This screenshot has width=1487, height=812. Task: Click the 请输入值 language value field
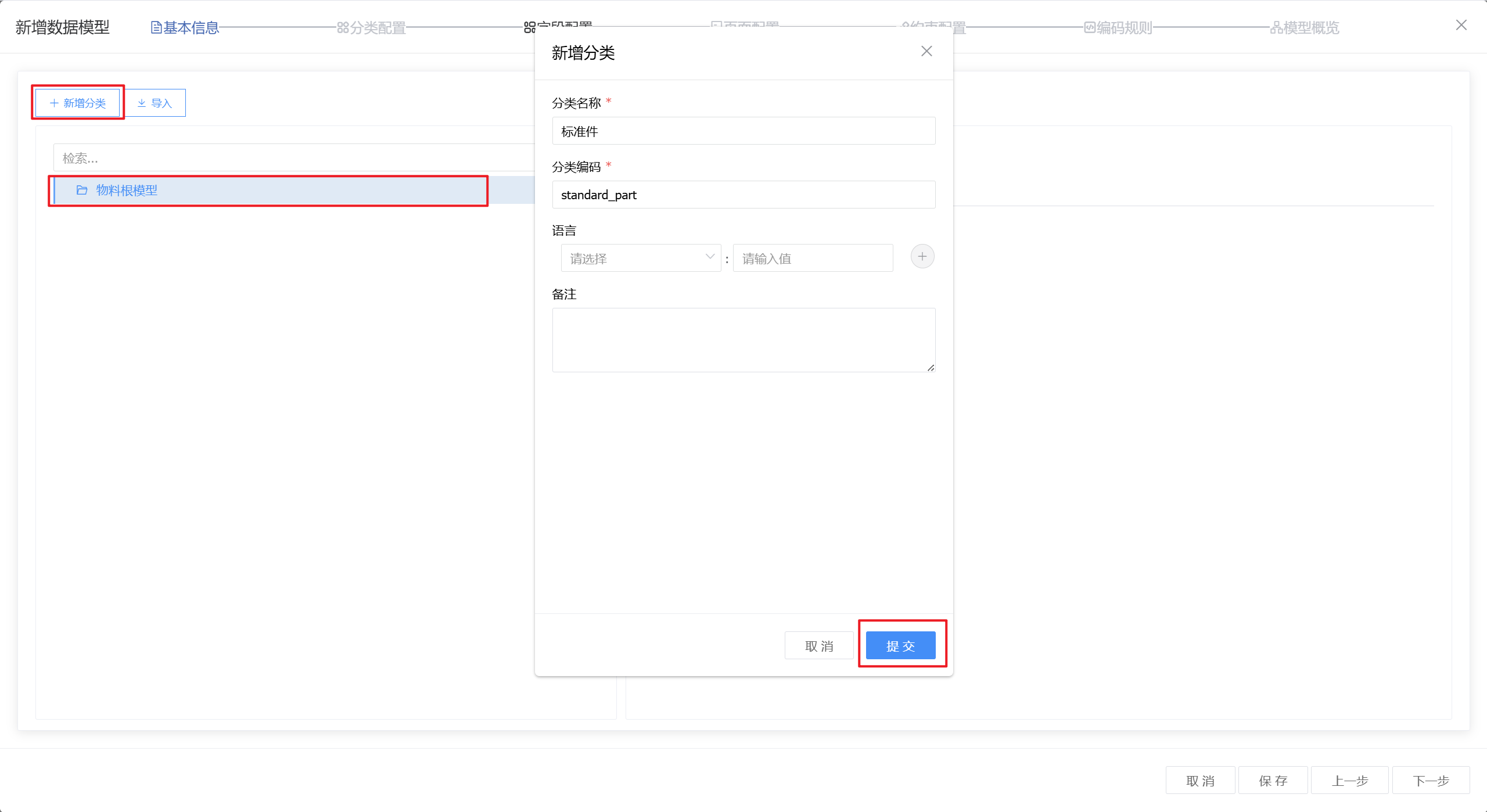[812, 258]
